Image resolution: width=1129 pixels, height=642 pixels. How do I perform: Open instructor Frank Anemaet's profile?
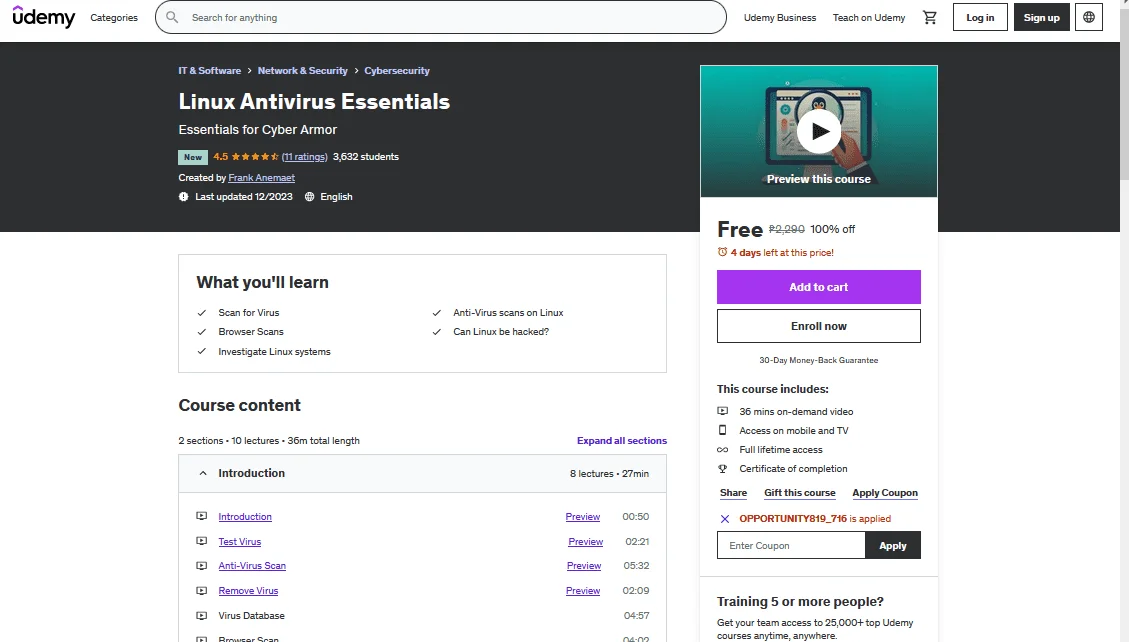(x=261, y=178)
